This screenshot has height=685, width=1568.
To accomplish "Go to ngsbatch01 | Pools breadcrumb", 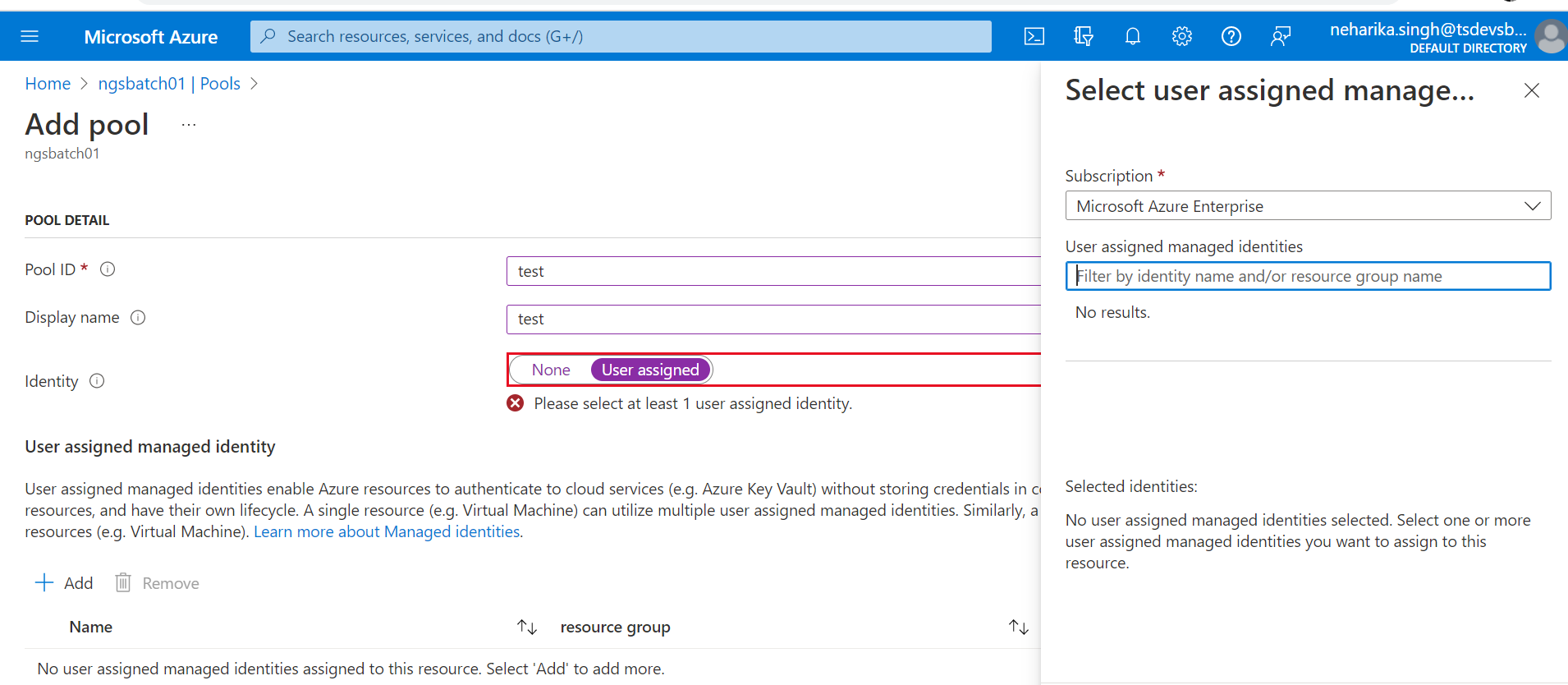I will pos(169,84).
